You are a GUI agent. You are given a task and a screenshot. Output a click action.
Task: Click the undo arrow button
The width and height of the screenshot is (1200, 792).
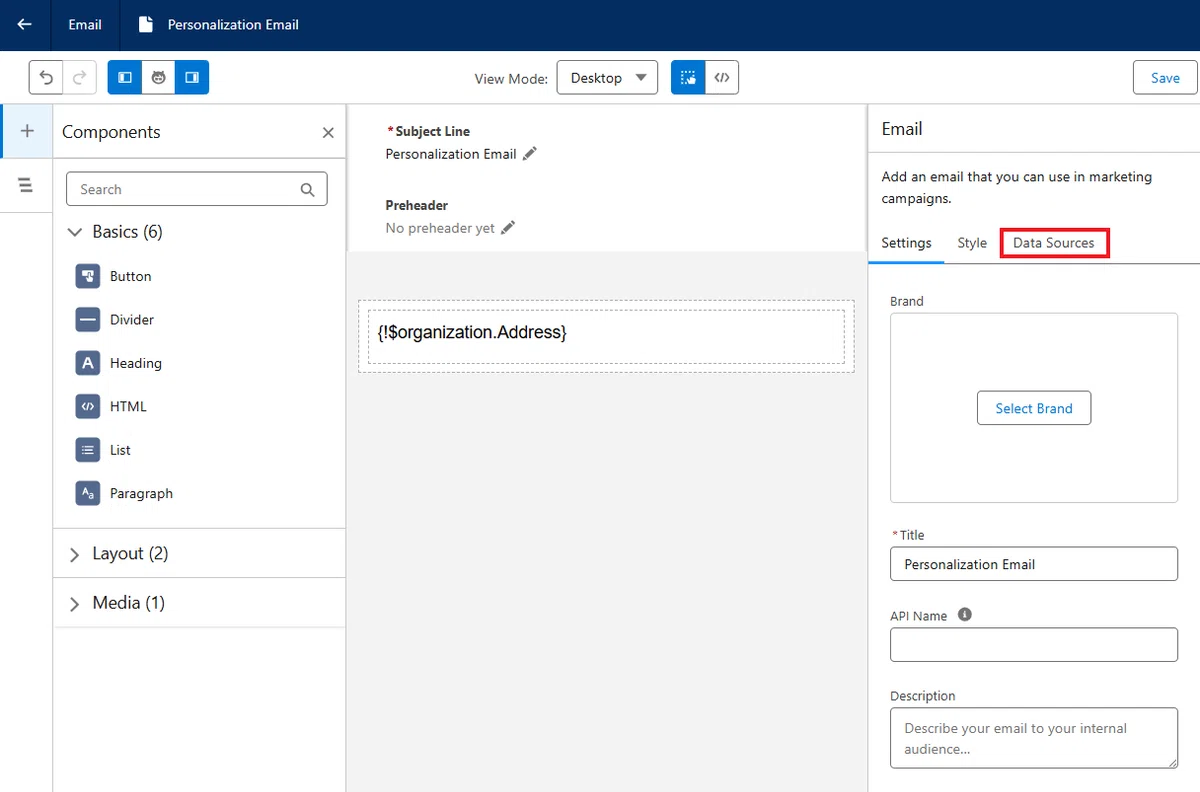pyautogui.click(x=46, y=77)
